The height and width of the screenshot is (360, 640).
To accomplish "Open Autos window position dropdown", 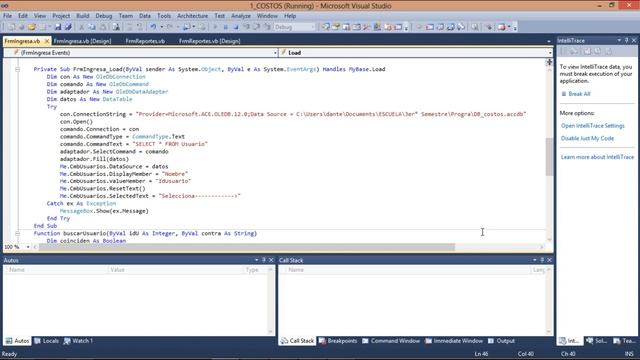I will coord(256,260).
